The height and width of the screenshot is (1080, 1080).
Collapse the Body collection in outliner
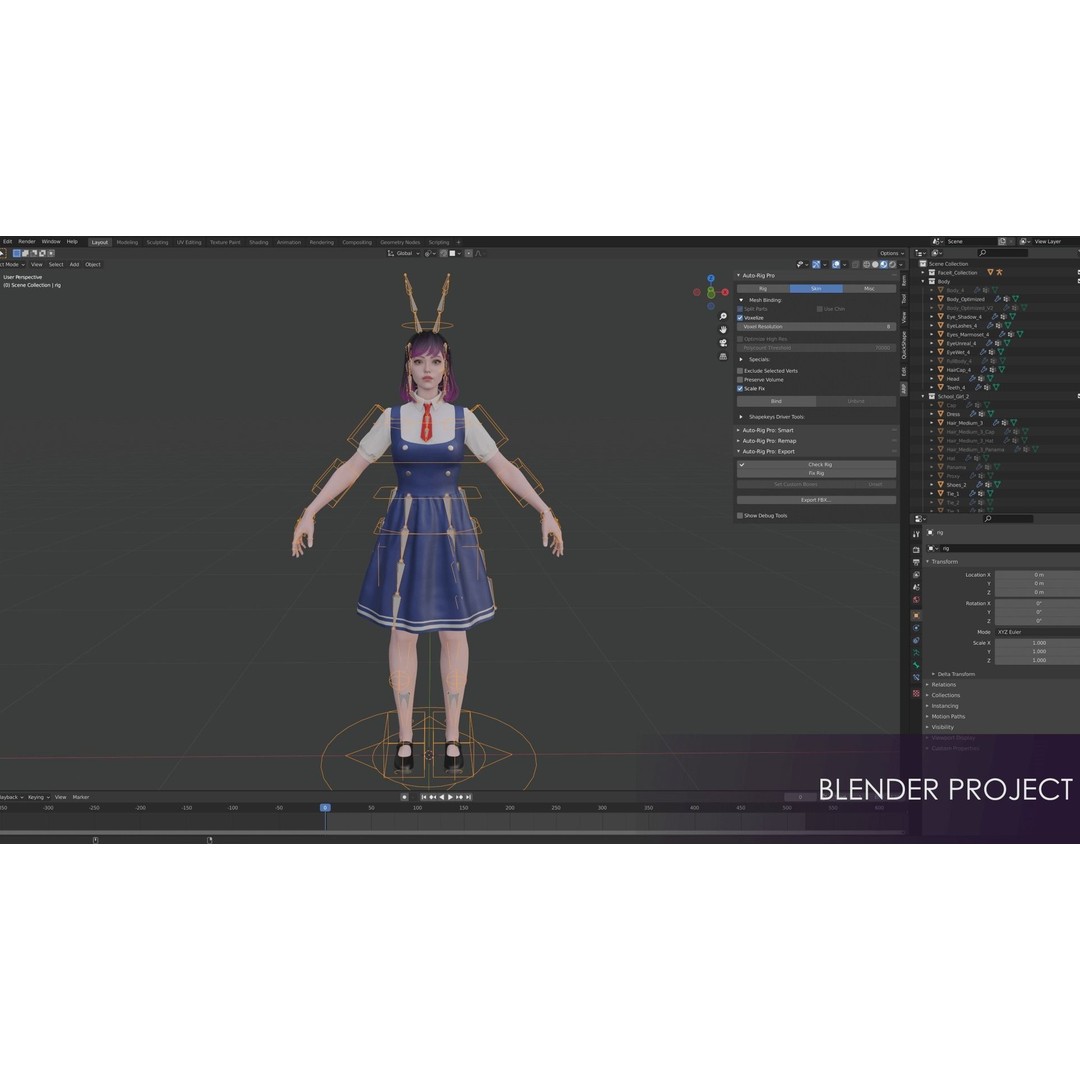point(924,281)
